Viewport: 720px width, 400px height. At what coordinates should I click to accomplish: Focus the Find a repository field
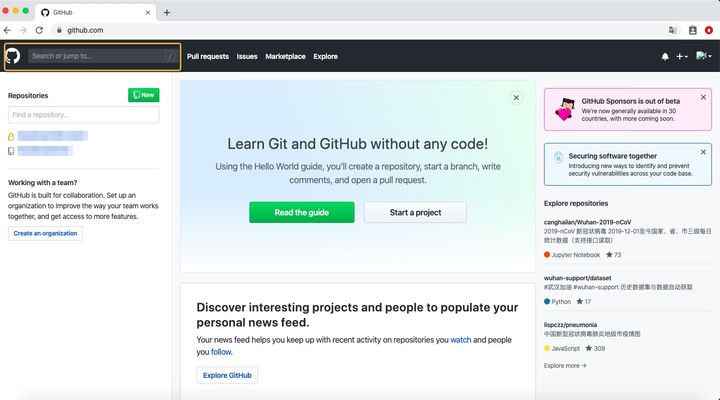[x=84, y=115]
